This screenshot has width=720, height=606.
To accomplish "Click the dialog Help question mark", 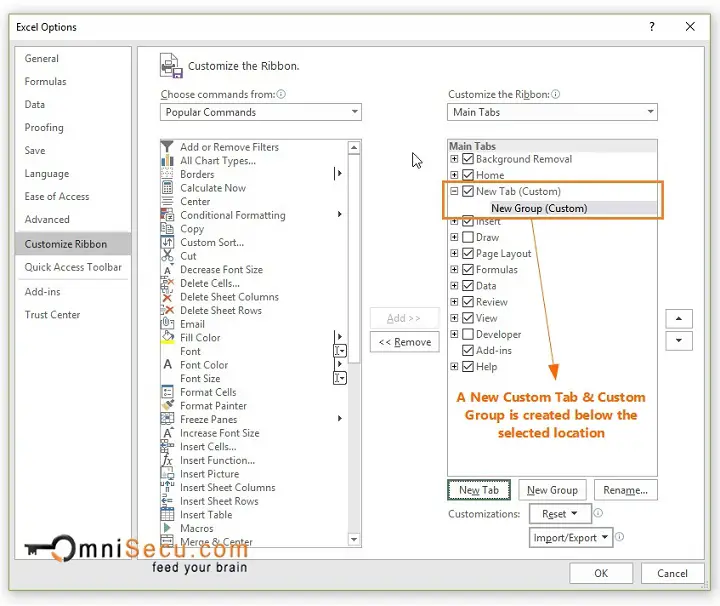I will tap(652, 27).
